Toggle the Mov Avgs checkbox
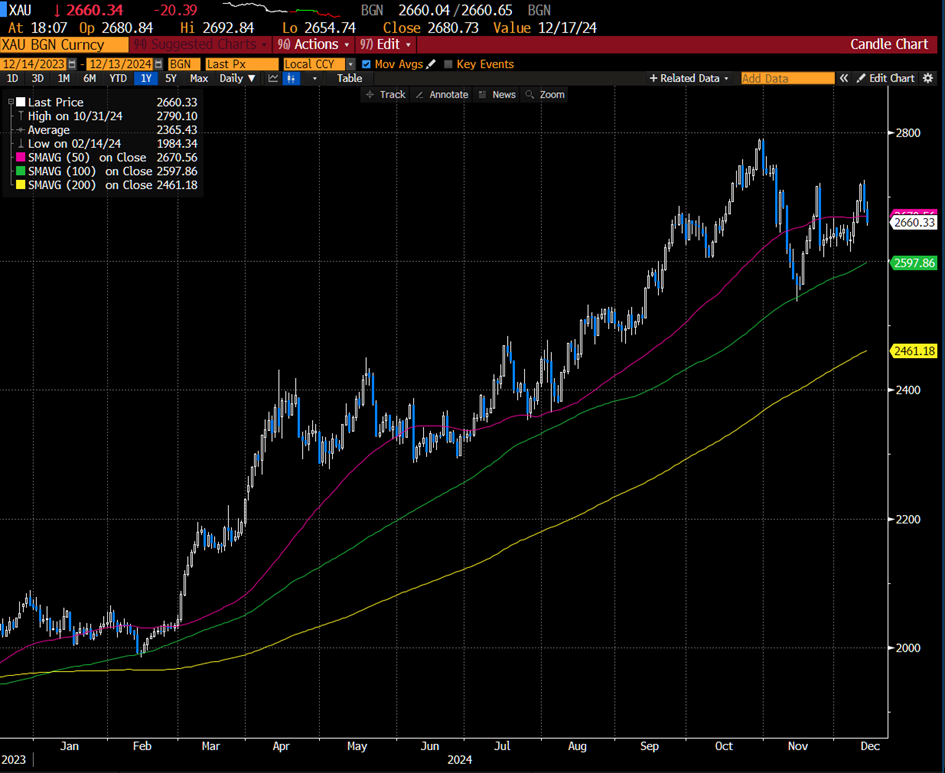This screenshot has width=945, height=773. click(x=366, y=64)
